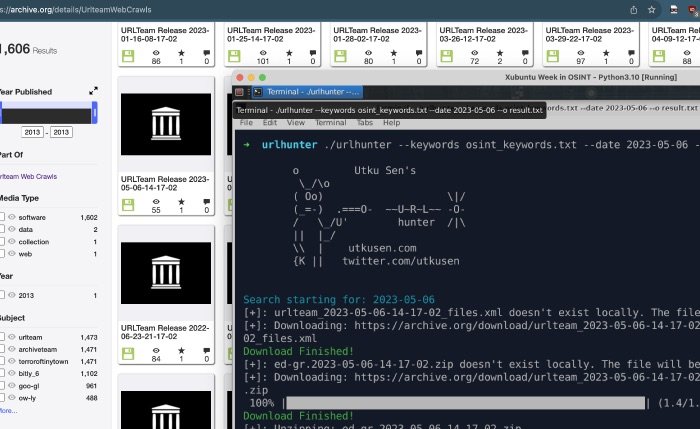Open thumbnail of Release 2023-05-06-14-17-02

(166, 124)
